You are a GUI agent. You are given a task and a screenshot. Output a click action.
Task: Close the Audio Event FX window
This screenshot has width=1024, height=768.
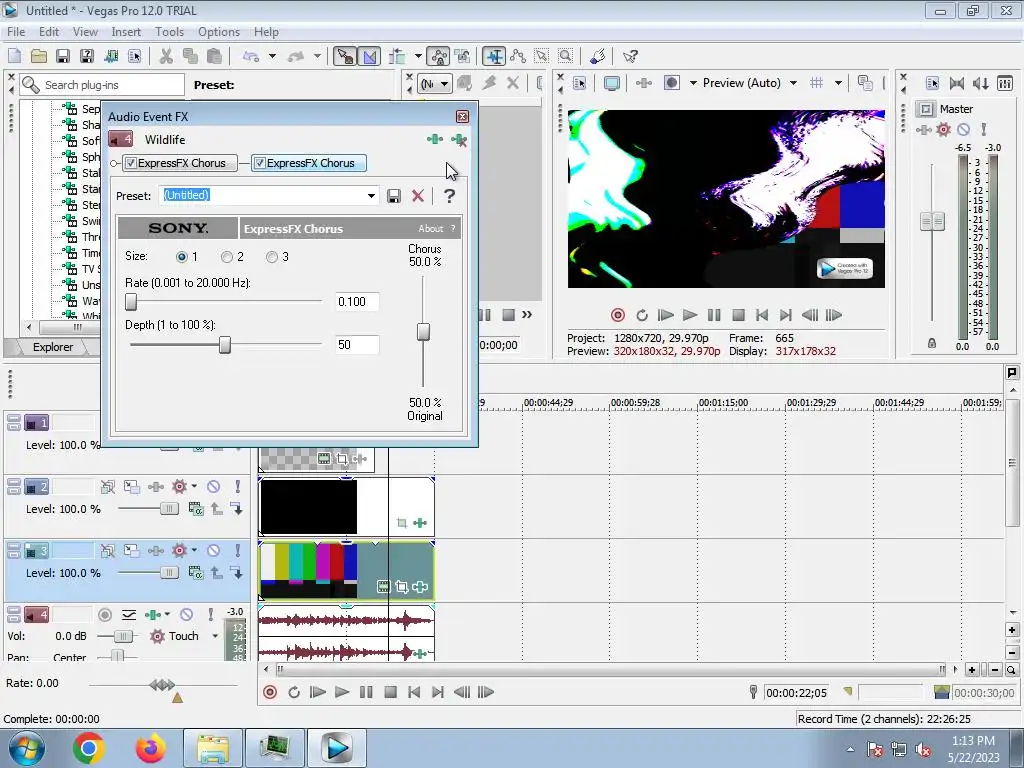(x=462, y=117)
